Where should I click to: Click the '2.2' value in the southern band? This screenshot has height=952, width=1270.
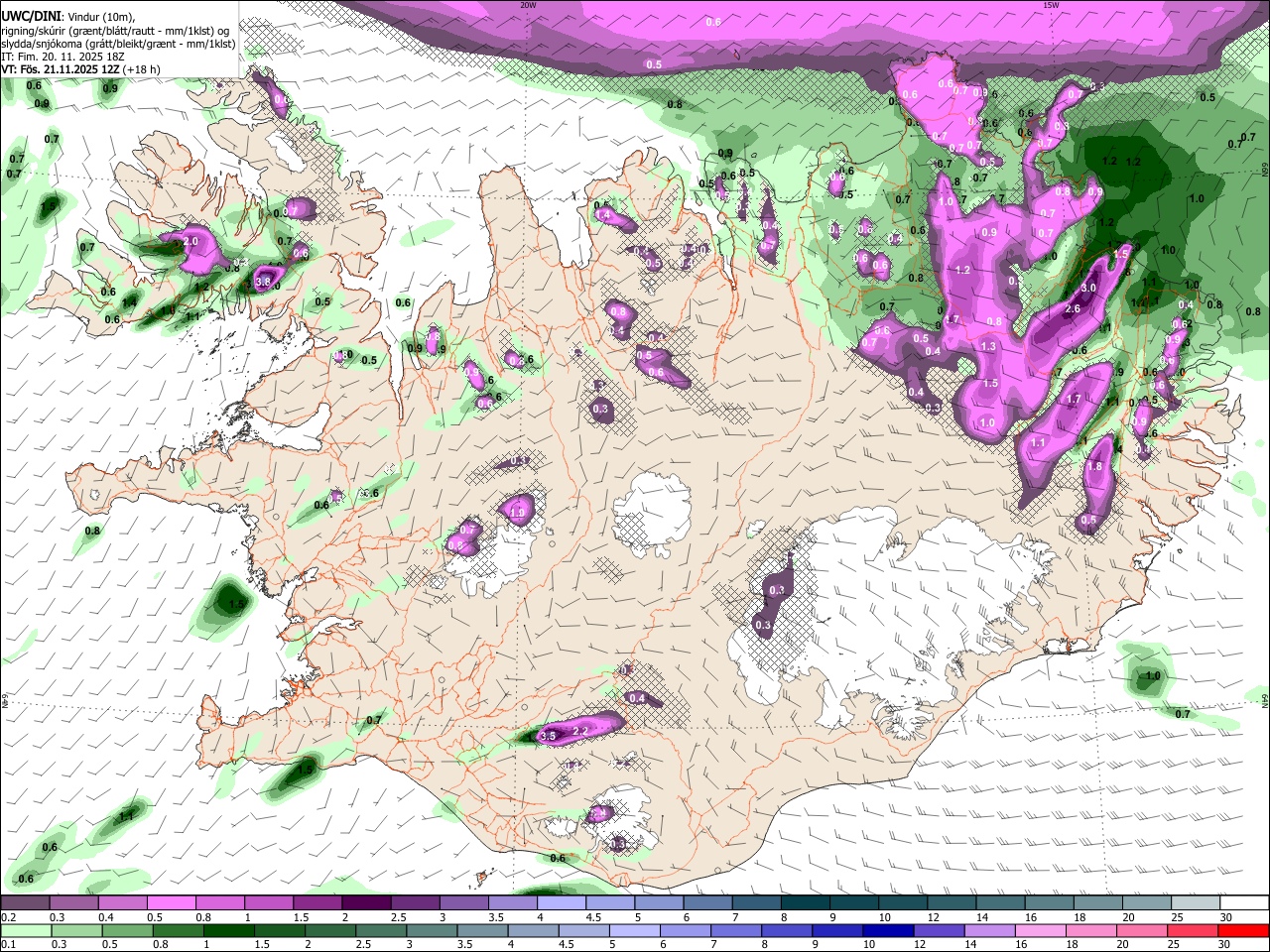(x=582, y=731)
